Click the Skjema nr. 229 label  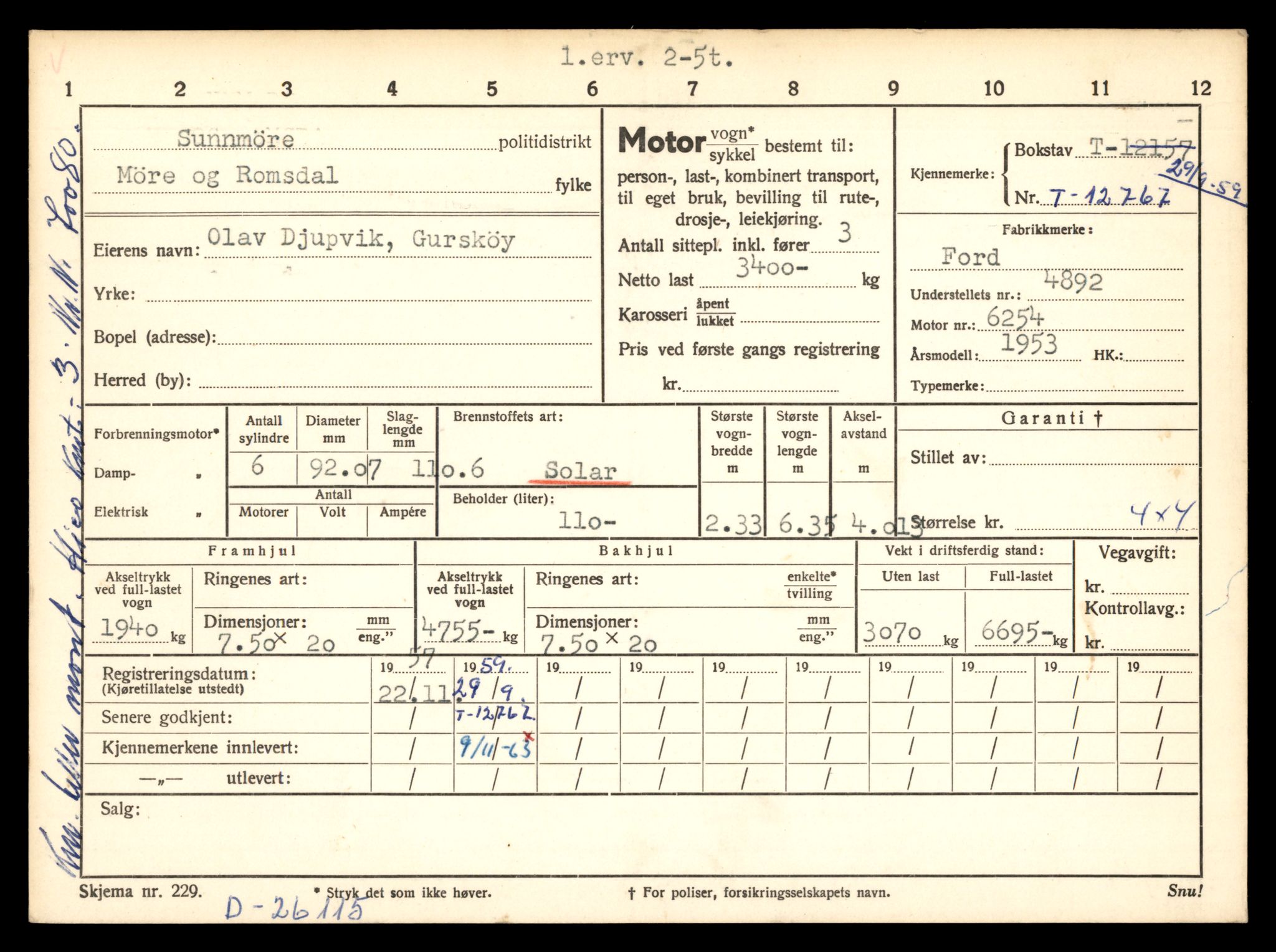(141, 892)
